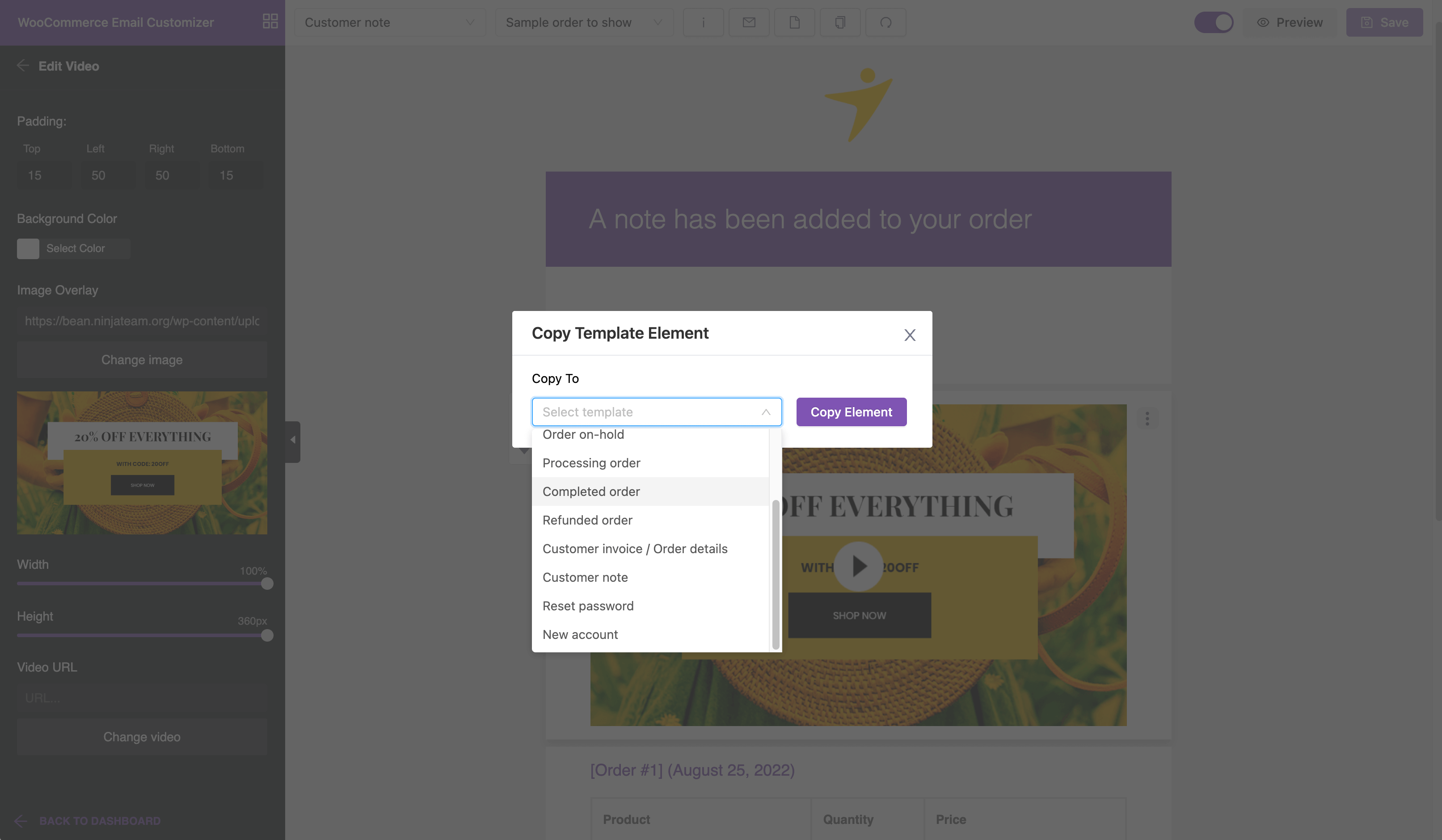Drag the Width percentage slider
The image size is (1442, 840).
click(x=267, y=584)
